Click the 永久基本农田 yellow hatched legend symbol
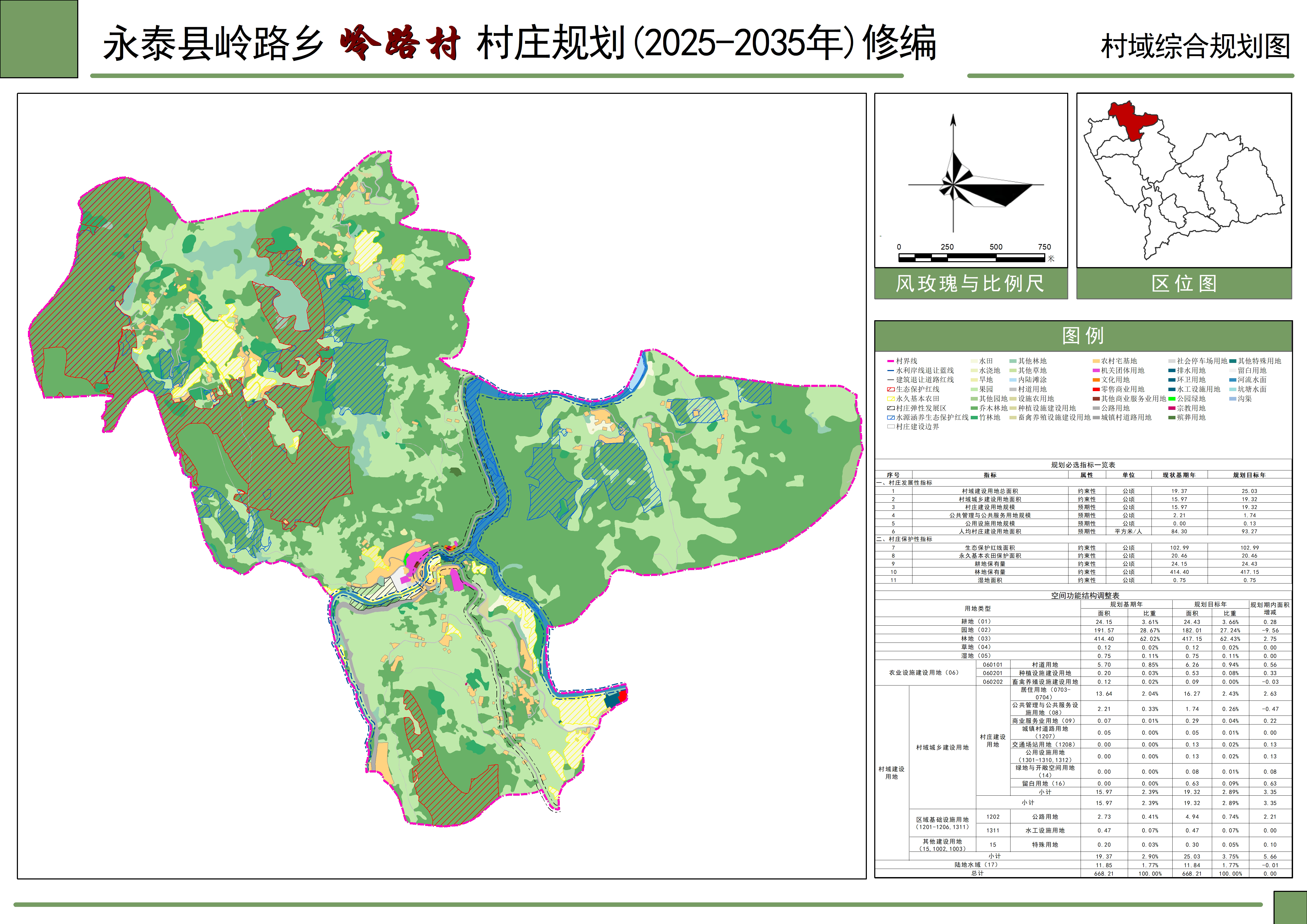 pyautogui.click(x=891, y=399)
